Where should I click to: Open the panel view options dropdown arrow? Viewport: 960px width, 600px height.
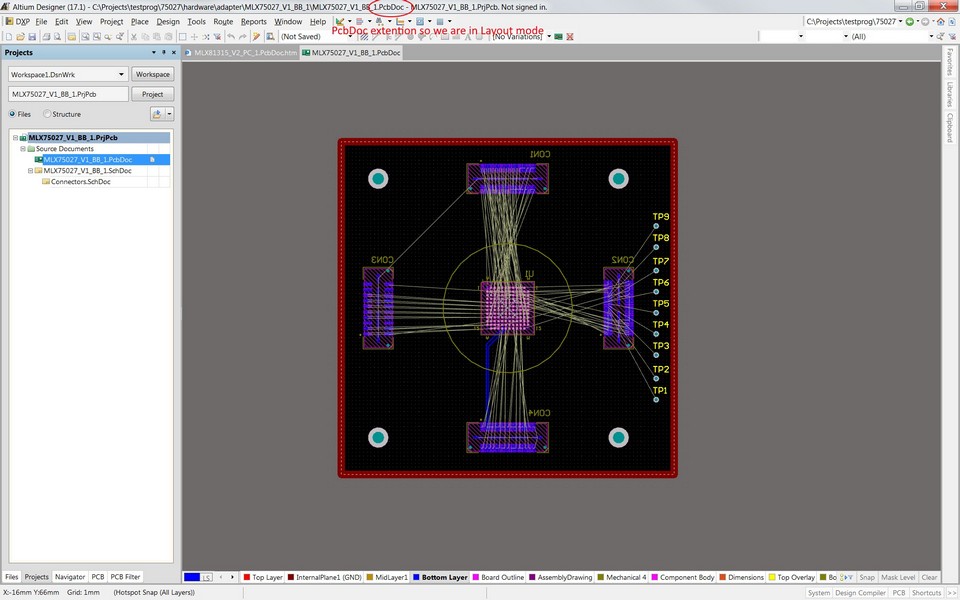170,114
